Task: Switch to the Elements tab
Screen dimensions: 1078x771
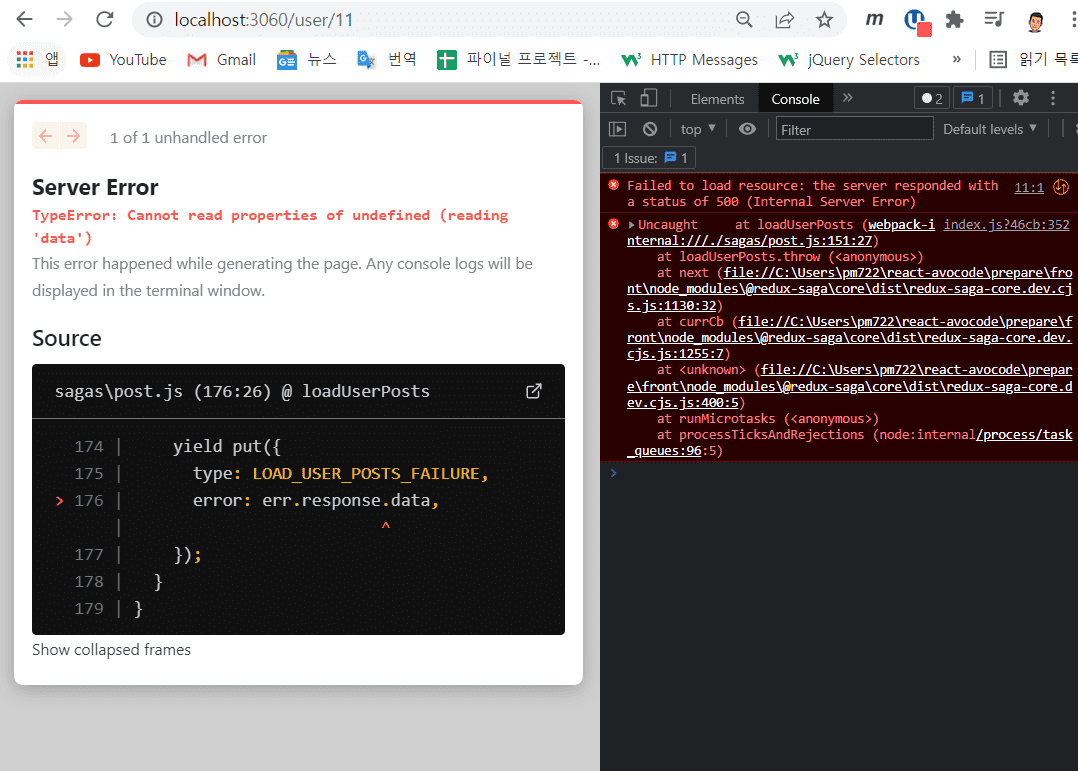Action: point(717,99)
